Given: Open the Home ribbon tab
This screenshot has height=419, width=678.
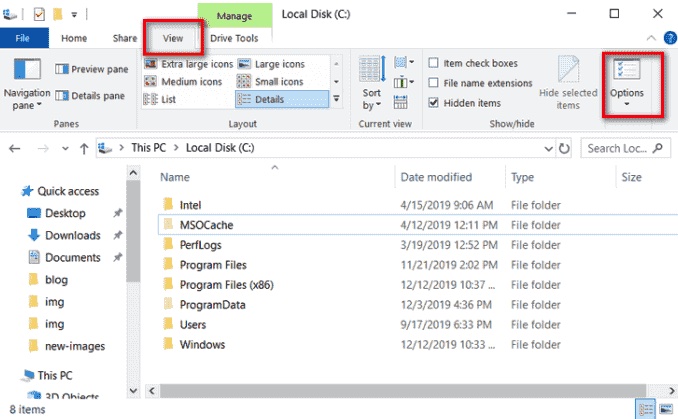Looking at the screenshot, I should click(x=74, y=38).
